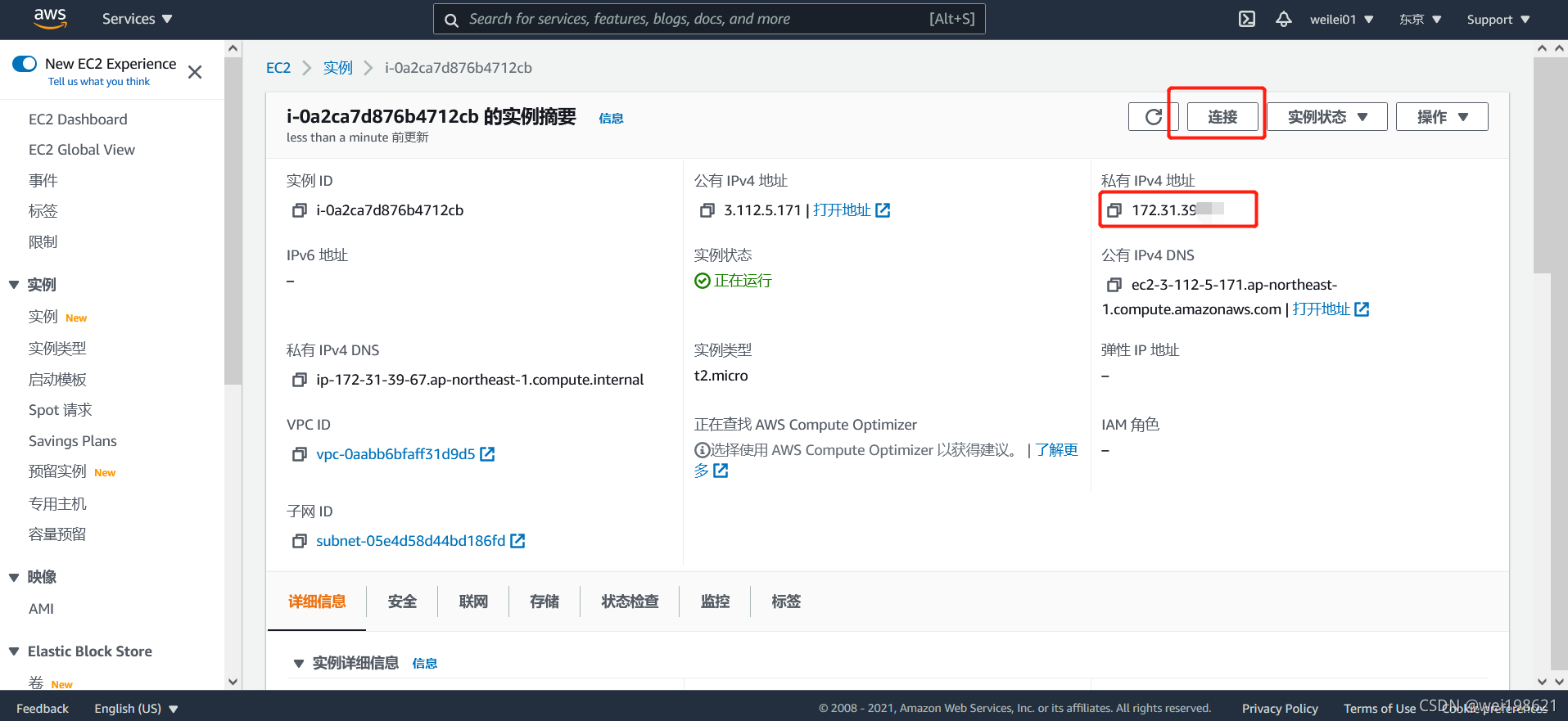Open the subnet-05e4d58d44bd186fd link
Screen dimensions: 1568x721
point(411,541)
